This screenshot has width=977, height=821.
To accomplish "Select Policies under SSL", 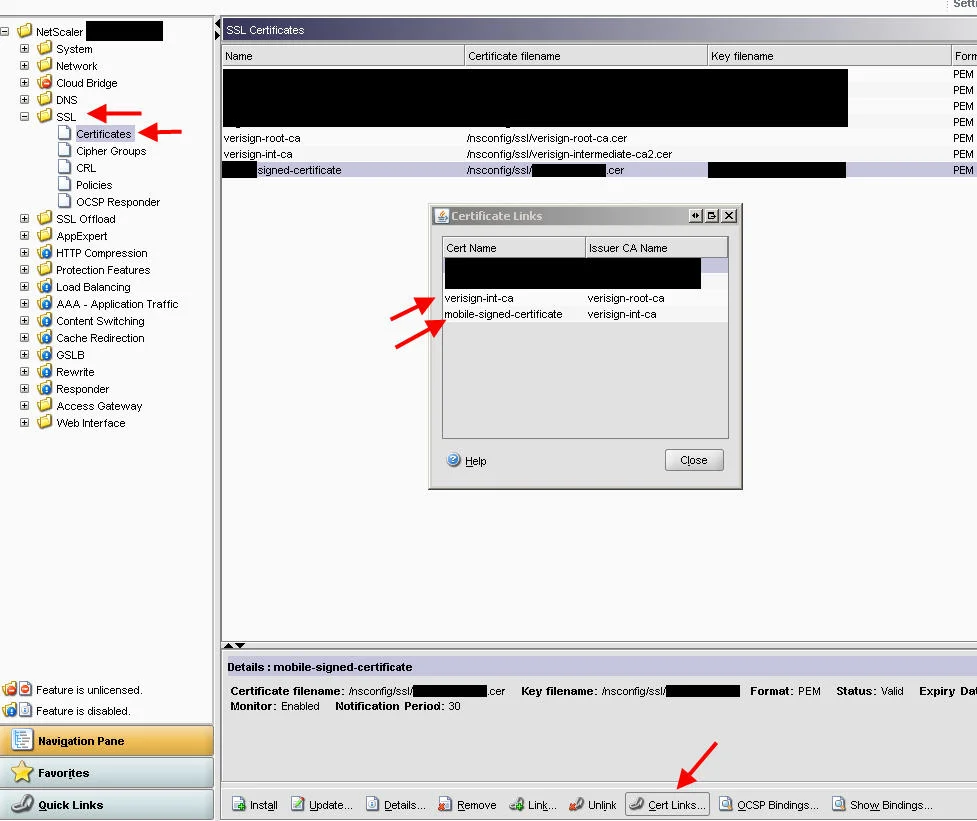I will tap(94, 185).
